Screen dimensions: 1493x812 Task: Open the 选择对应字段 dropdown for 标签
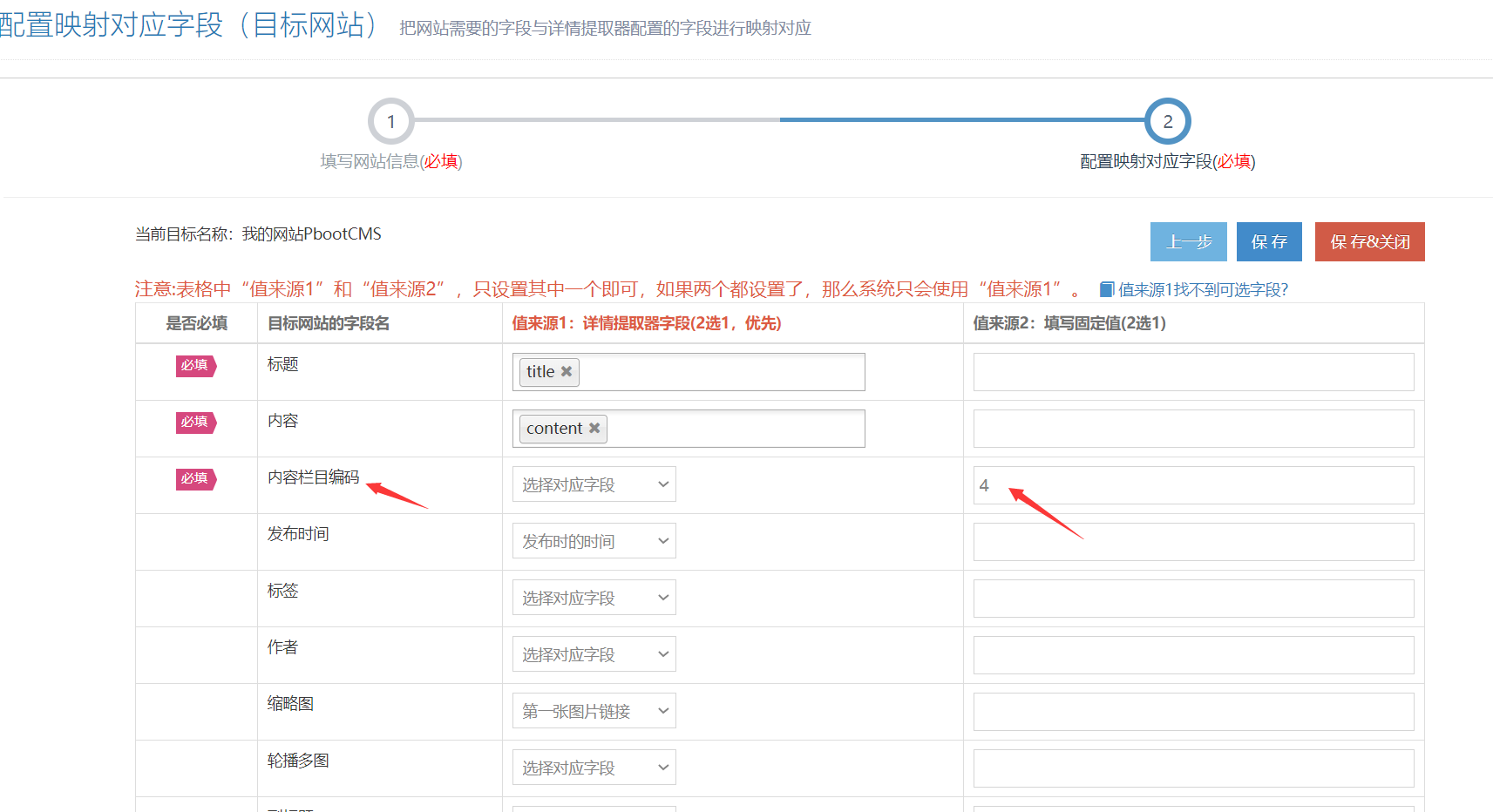(594, 597)
